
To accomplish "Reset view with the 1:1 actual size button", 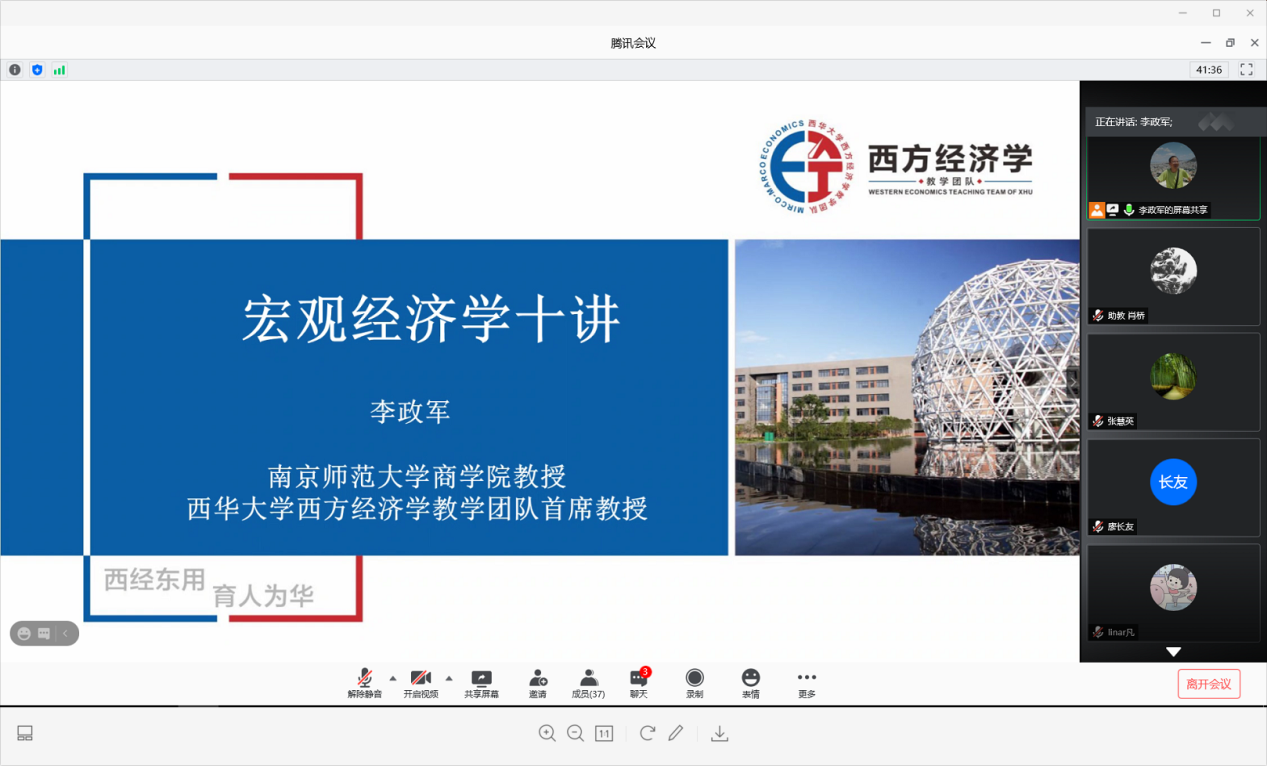I will (x=604, y=733).
